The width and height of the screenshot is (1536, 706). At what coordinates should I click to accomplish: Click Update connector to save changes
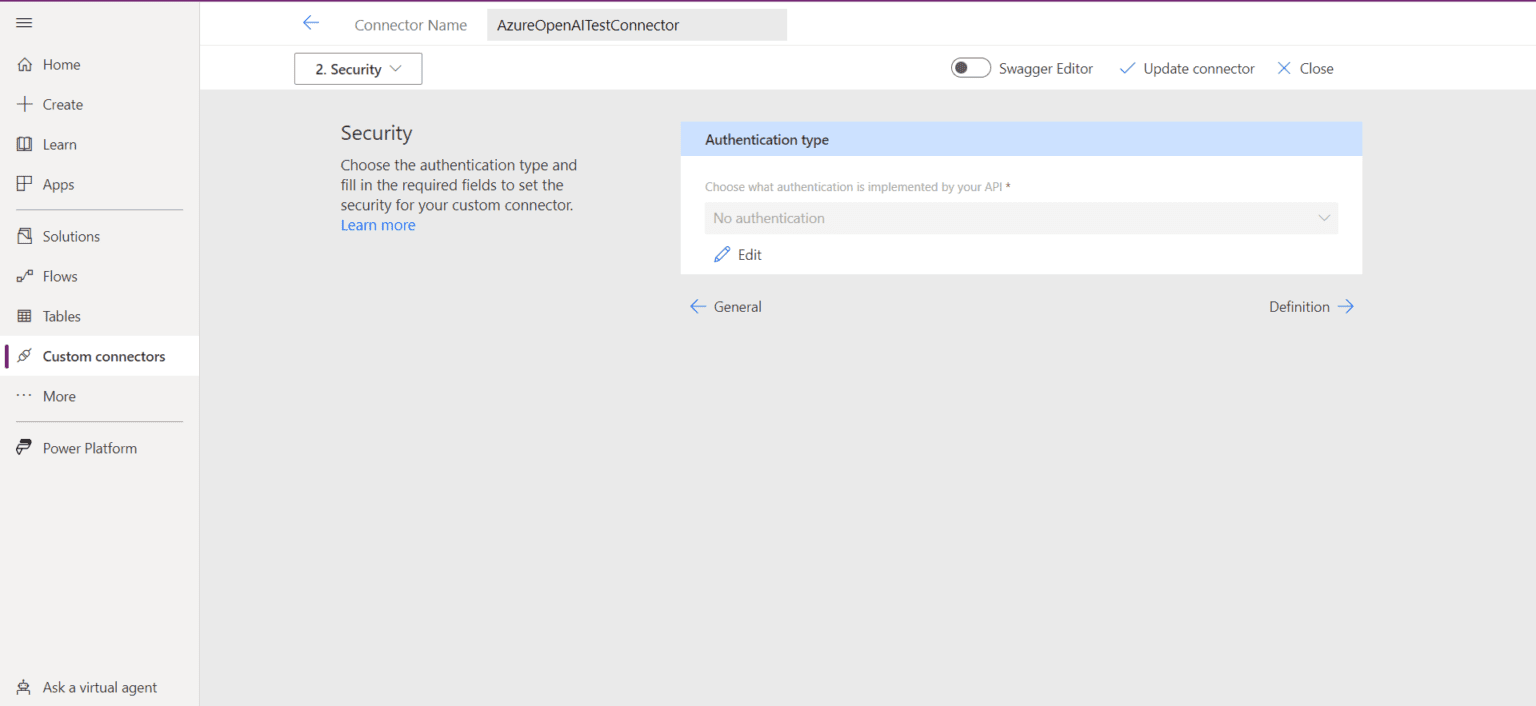pos(1187,68)
